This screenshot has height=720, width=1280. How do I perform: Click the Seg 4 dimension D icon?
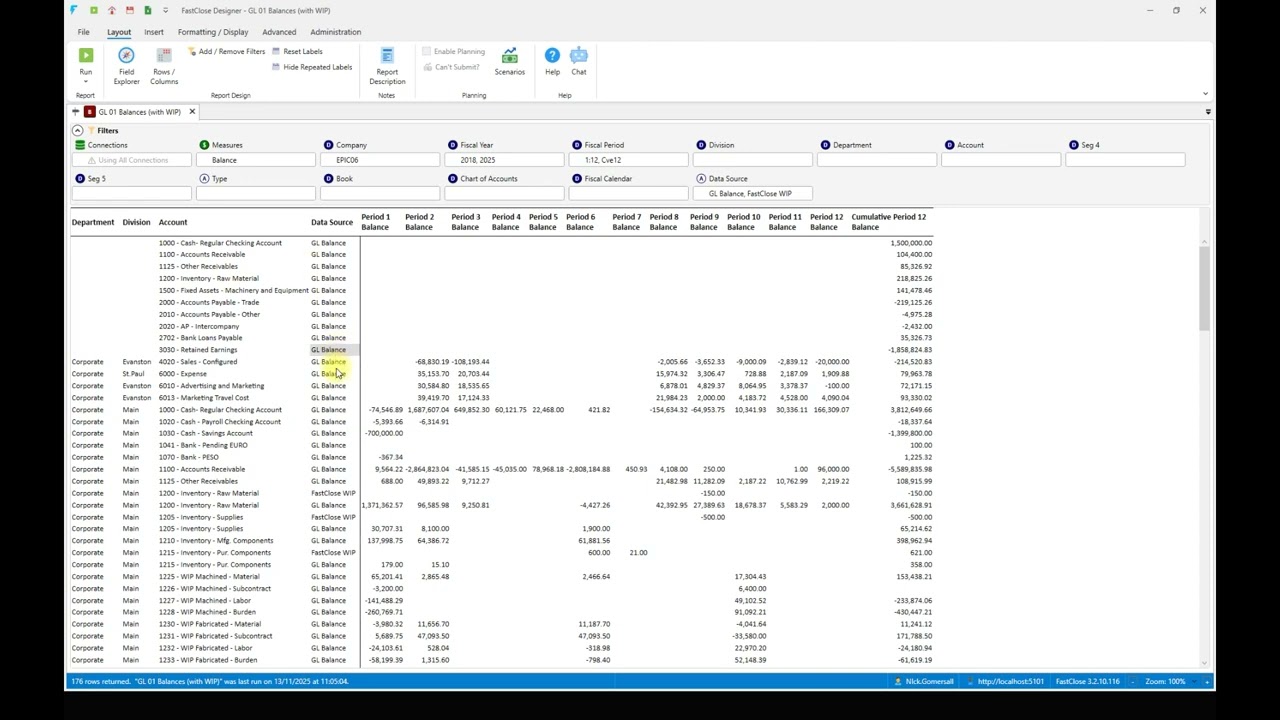(x=1073, y=145)
